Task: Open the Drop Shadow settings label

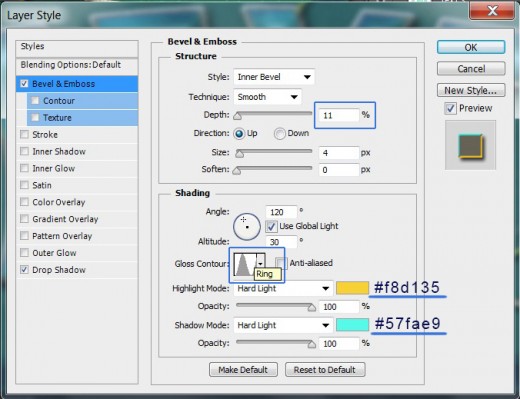Action: (59, 270)
